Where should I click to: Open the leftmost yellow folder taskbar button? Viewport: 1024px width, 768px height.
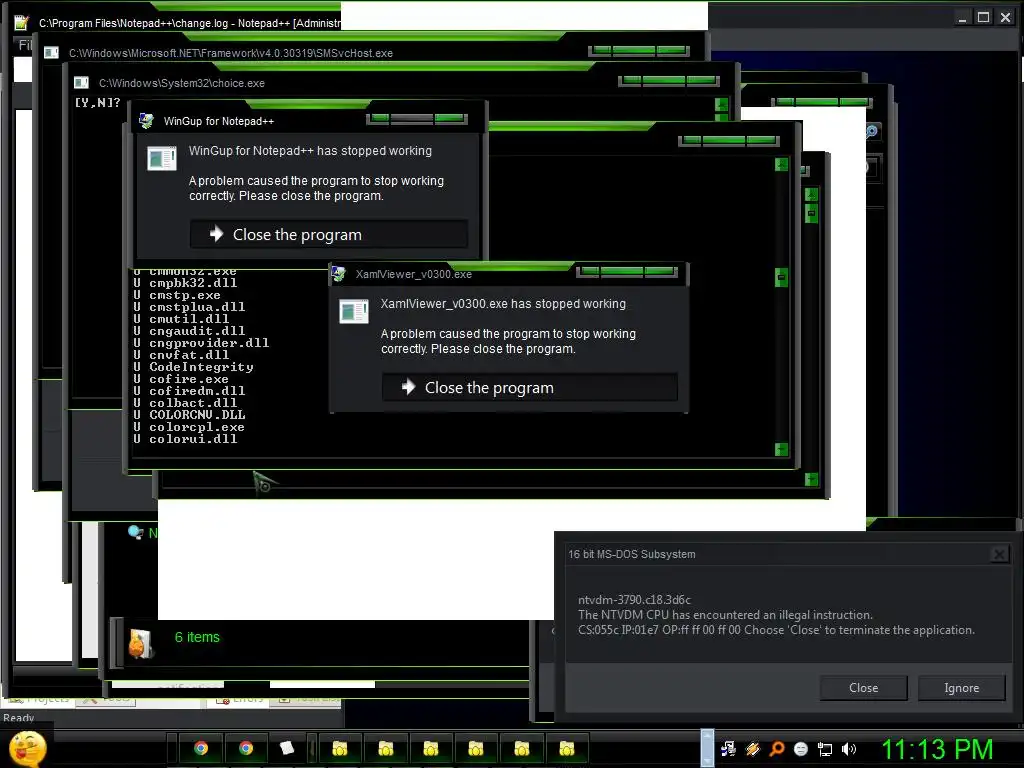tap(340, 749)
